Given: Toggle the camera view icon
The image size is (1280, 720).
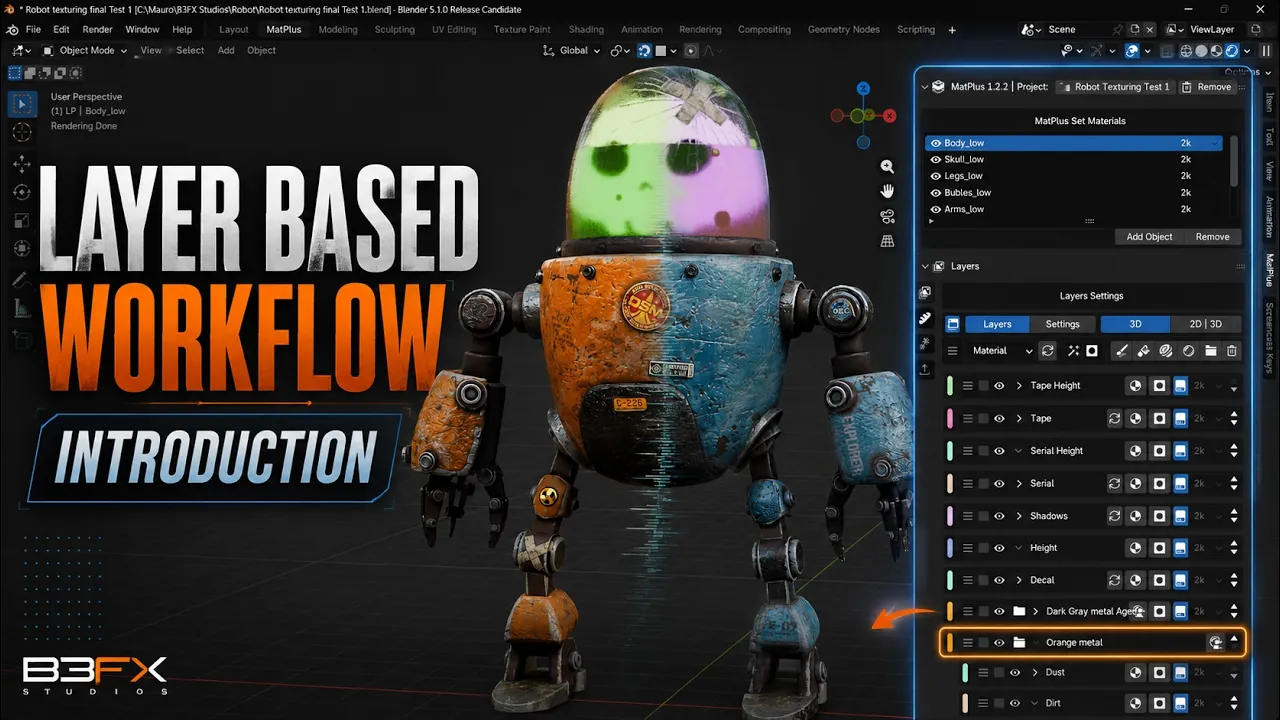Looking at the screenshot, I should pyautogui.click(x=887, y=216).
